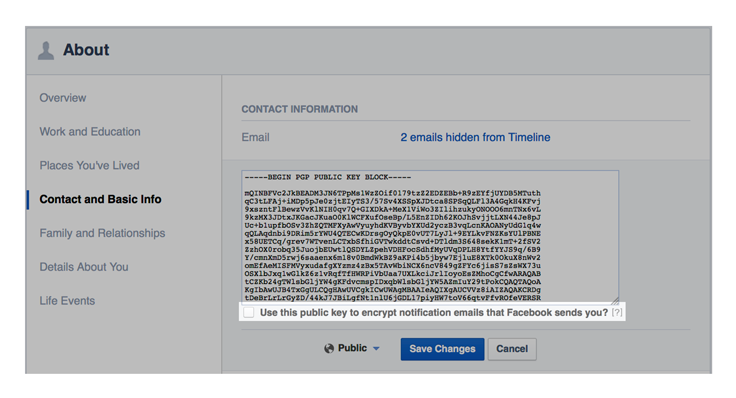Show Details About You

[x=84, y=267]
